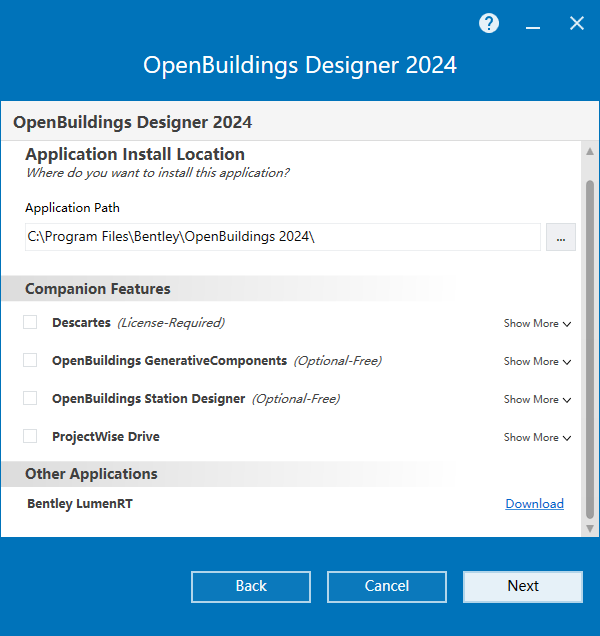Proceed with the Next button
This screenshot has height=636, width=600.
tap(523, 587)
